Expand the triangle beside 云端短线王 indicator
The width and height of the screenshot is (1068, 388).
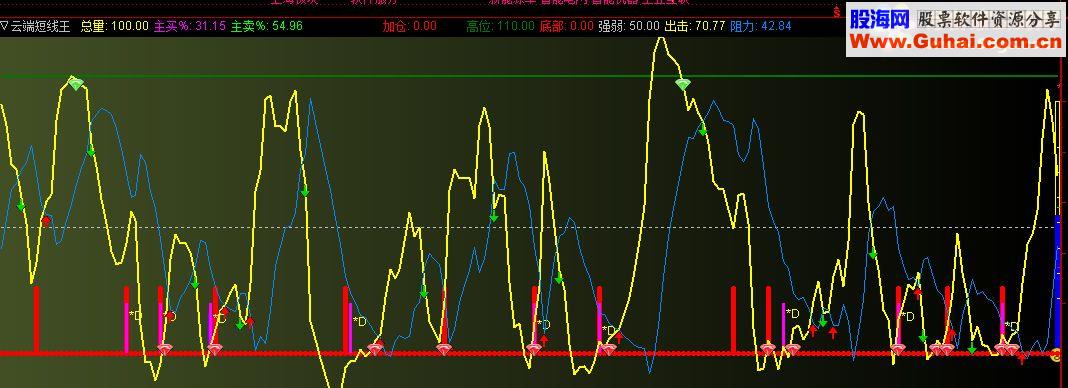[x=4, y=27]
